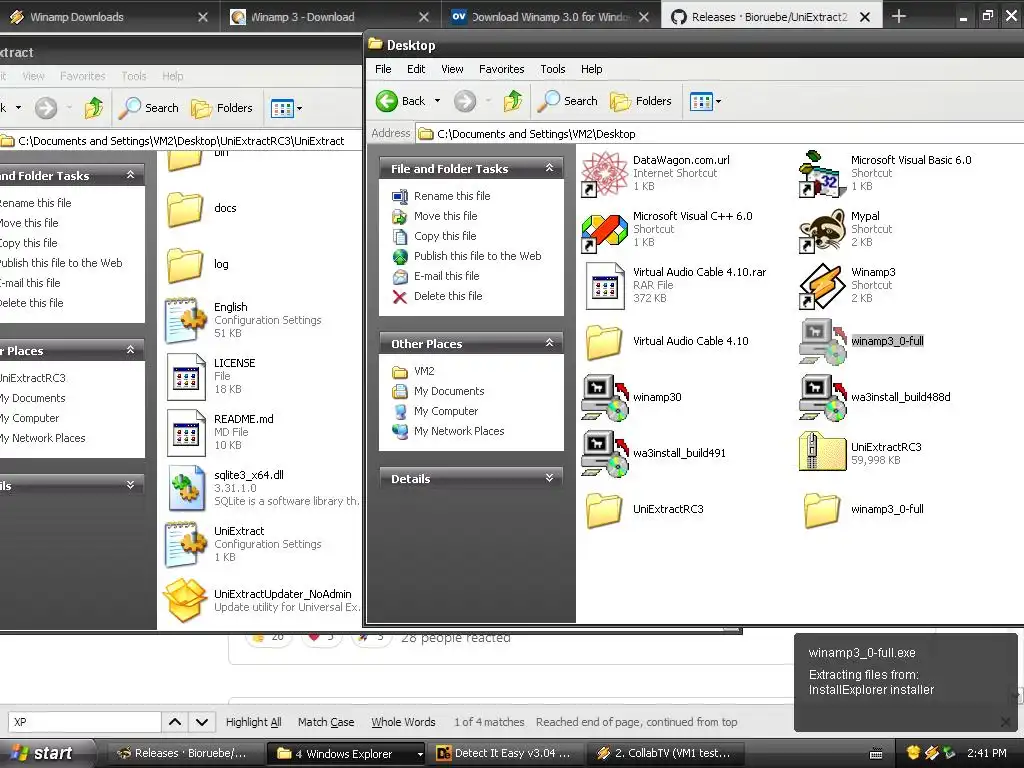
Task: Toggle Match Case in find bar
Action: click(x=326, y=722)
